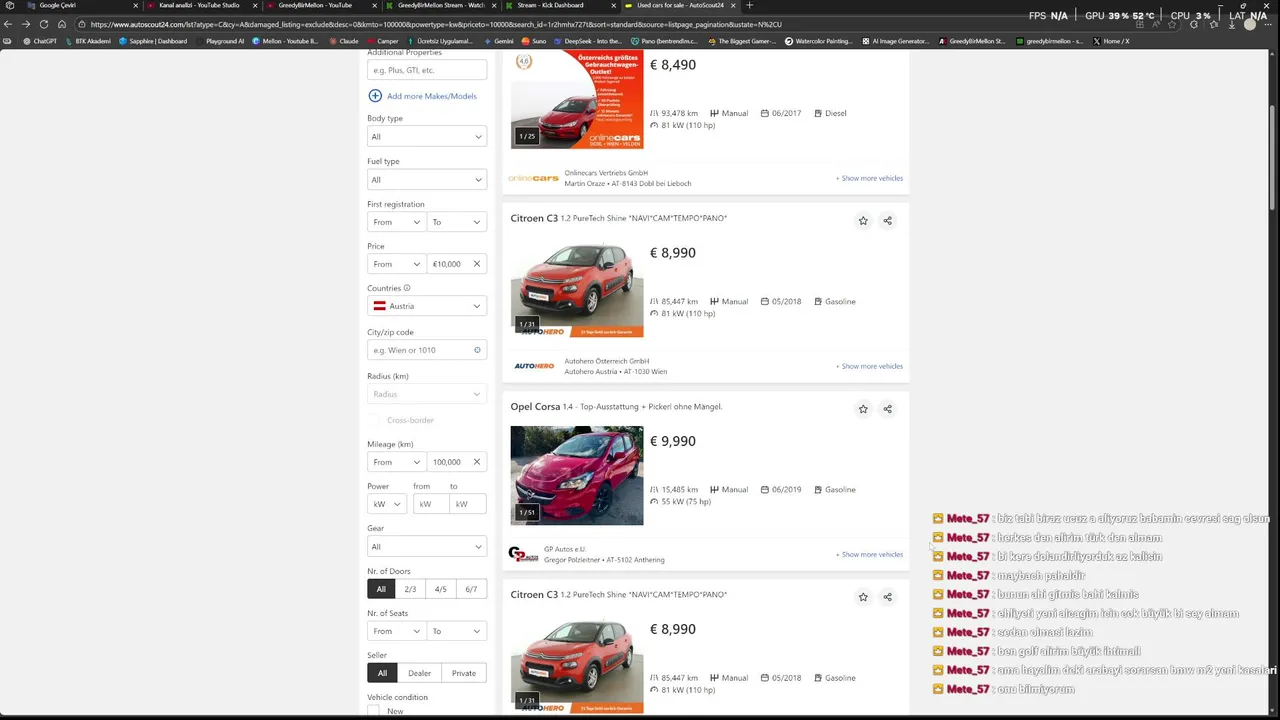The image size is (1280, 720).
Task: Clear the €10,000 price limit
Action: (x=476, y=264)
